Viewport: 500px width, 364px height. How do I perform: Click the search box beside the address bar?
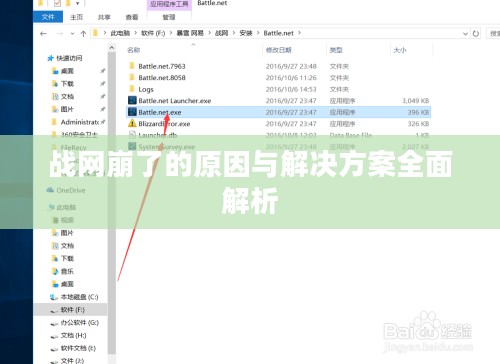tap(493, 33)
